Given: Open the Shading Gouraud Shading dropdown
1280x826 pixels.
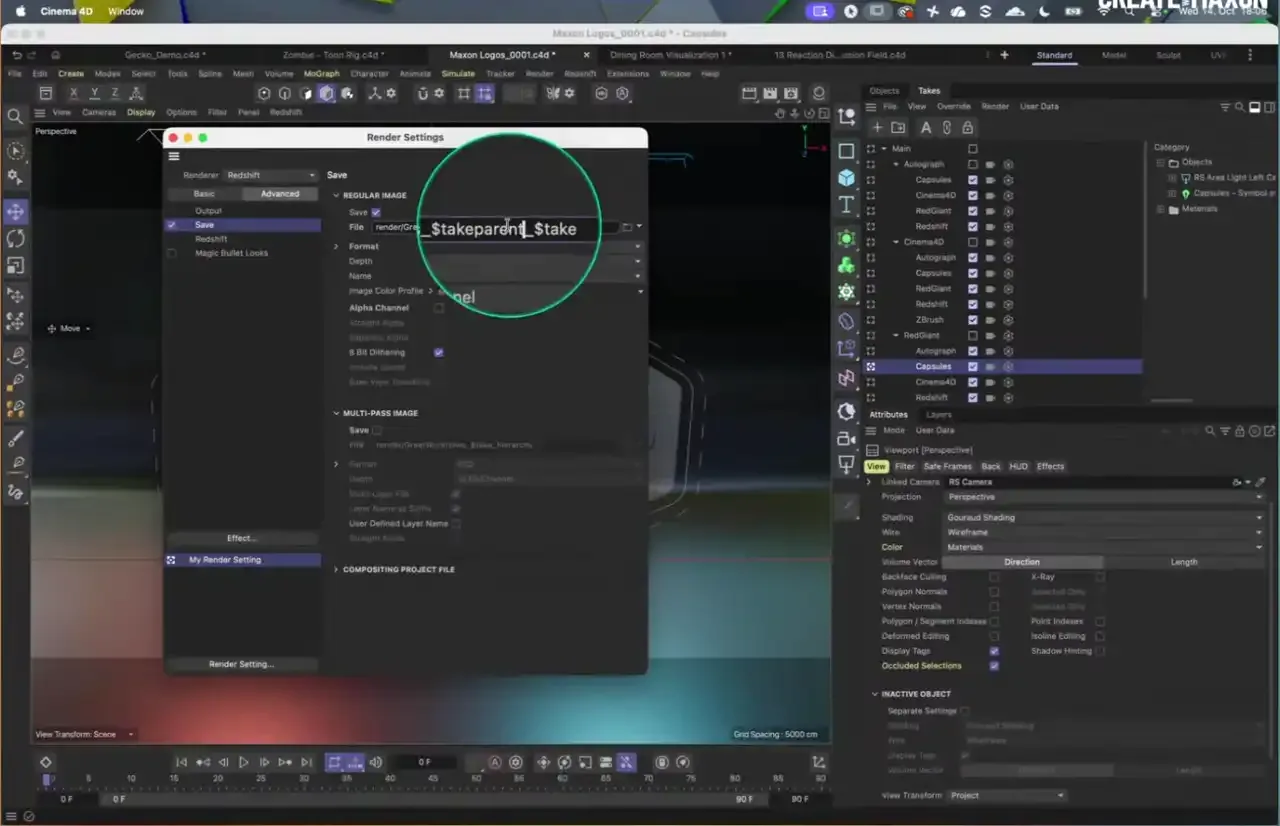Looking at the screenshot, I should pos(1104,518).
